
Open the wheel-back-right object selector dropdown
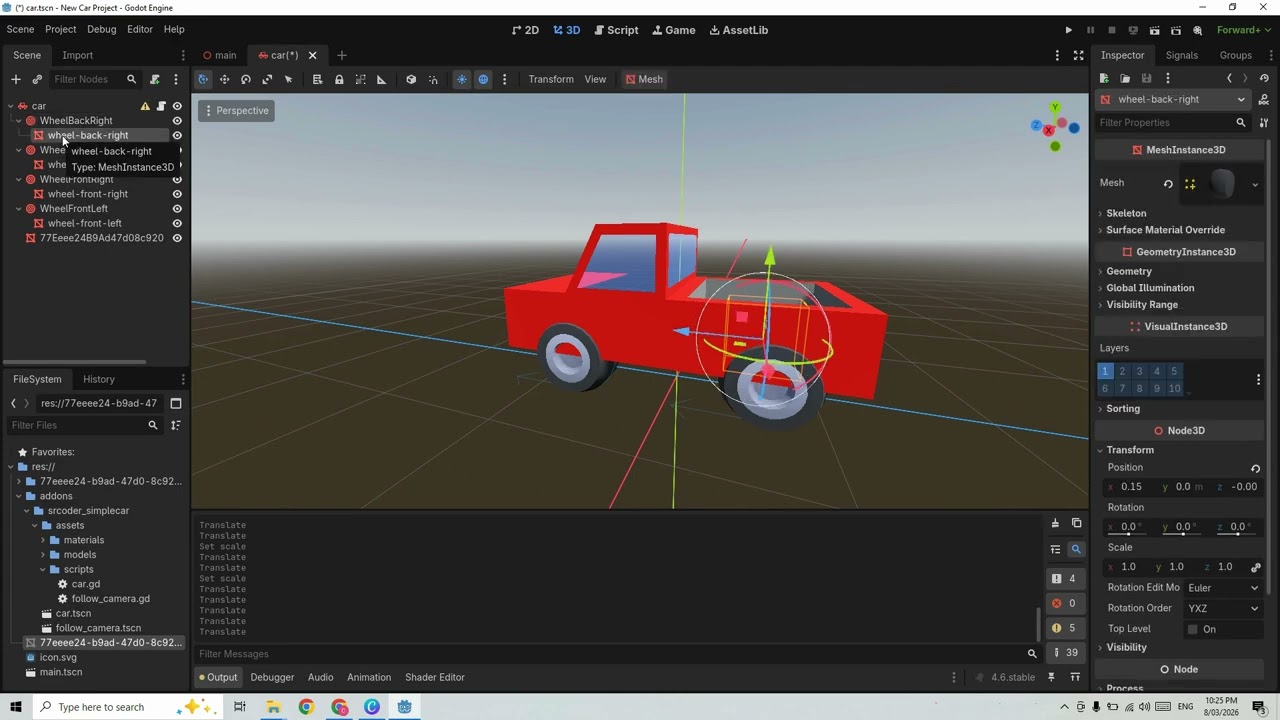click(1174, 99)
